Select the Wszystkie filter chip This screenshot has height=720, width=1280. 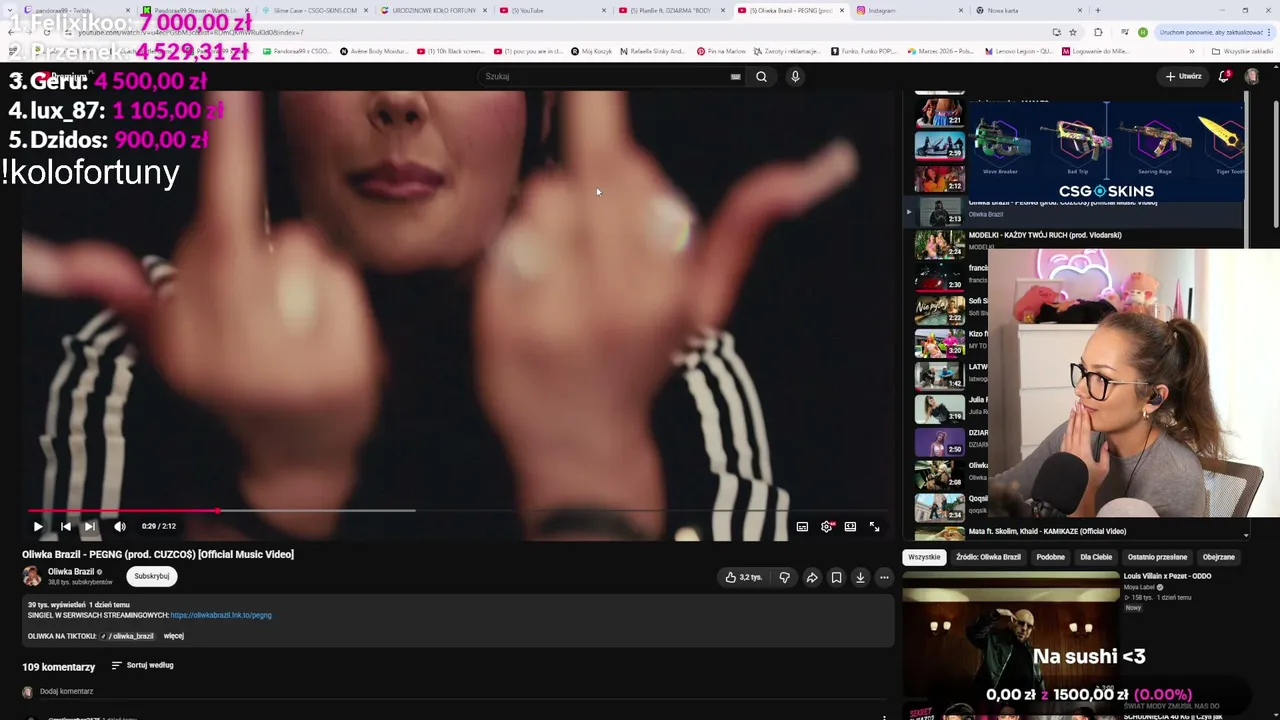coord(924,557)
